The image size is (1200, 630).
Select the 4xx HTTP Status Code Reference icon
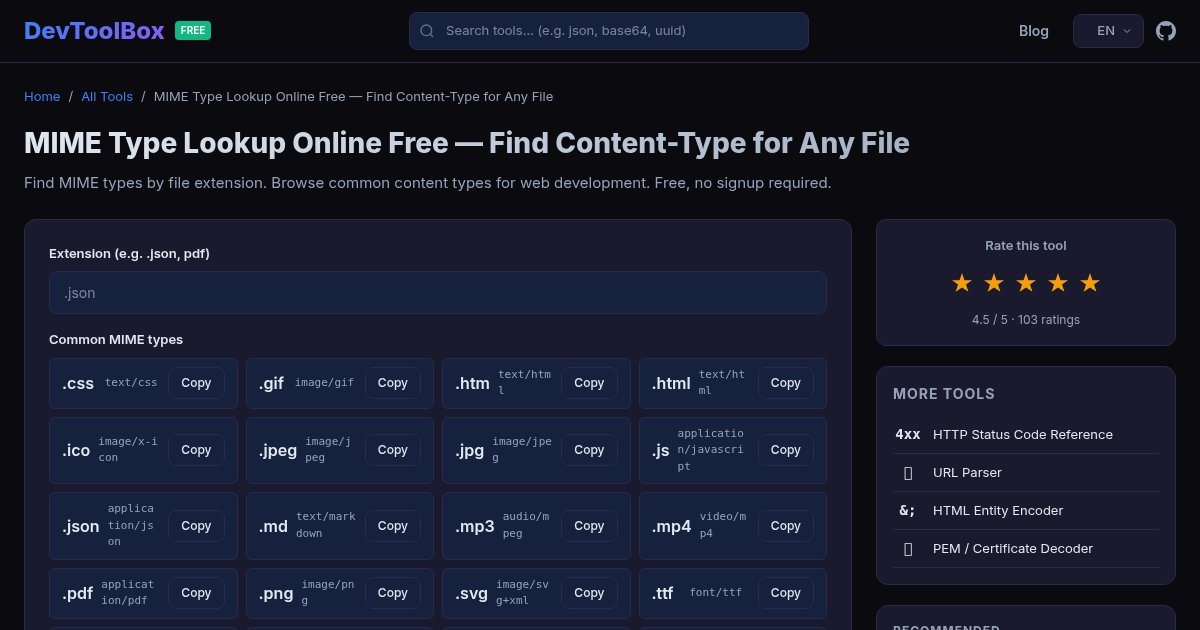(908, 434)
